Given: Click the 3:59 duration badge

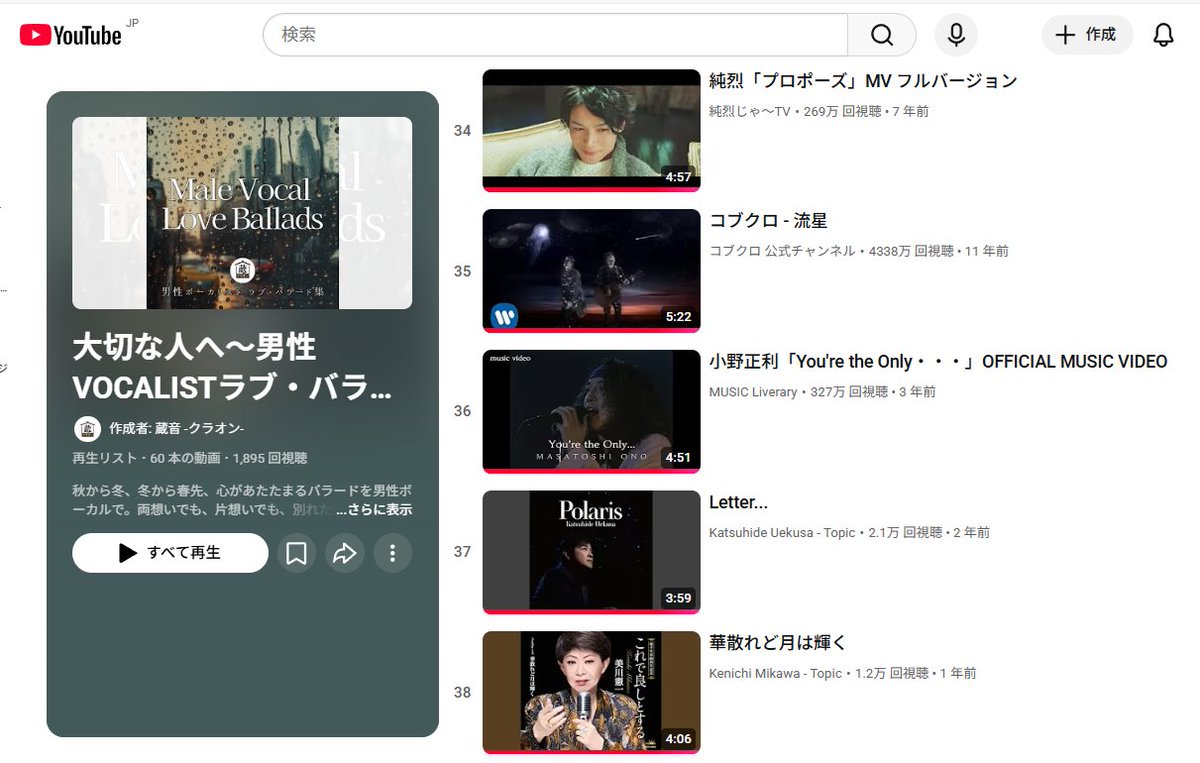Looking at the screenshot, I should pos(678,598).
